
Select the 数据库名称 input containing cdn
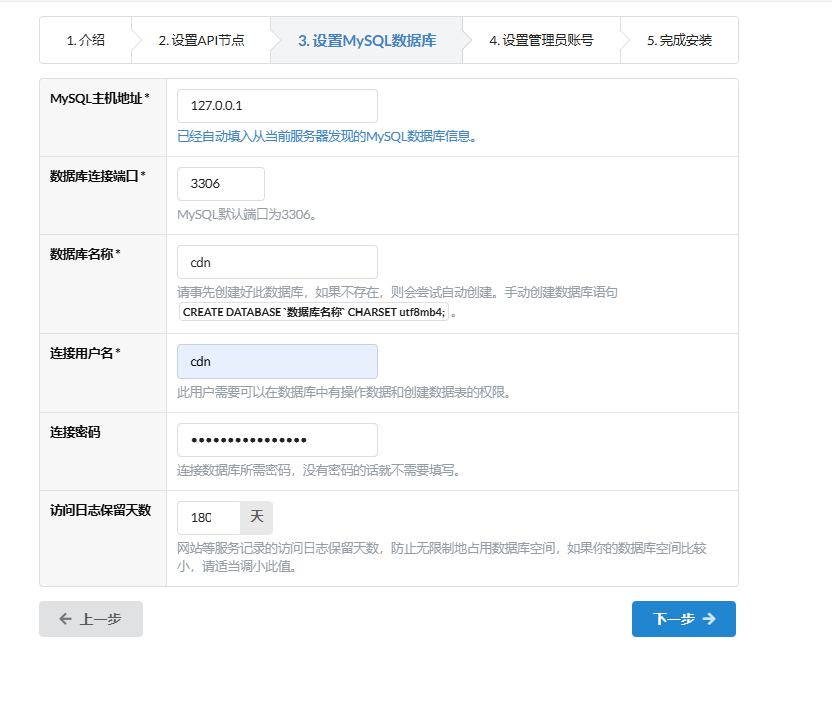click(276, 261)
